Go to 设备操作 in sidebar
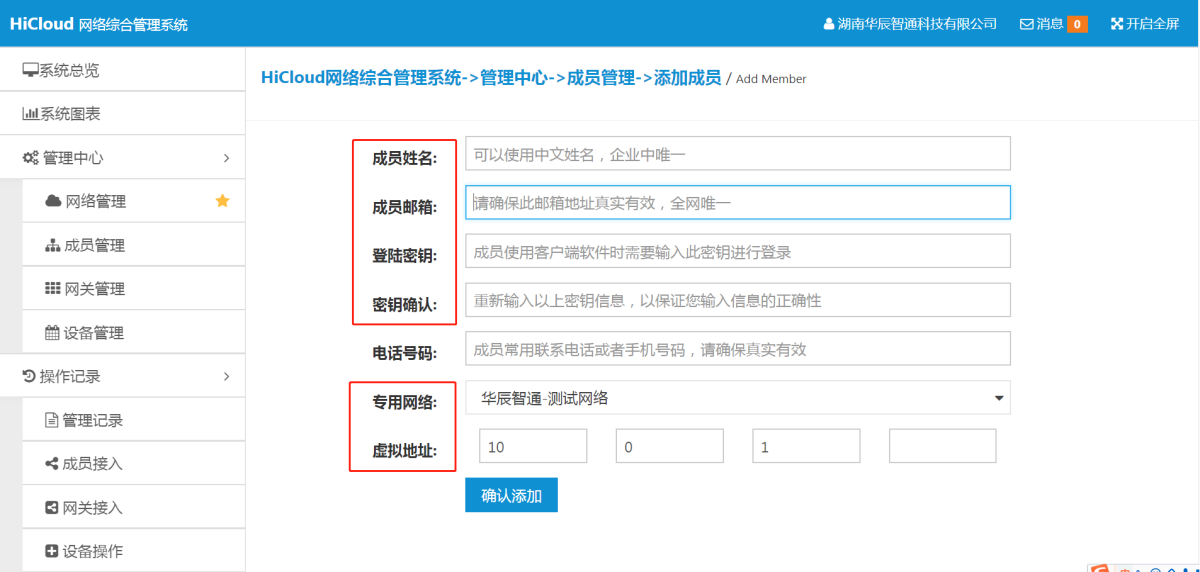The width and height of the screenshot is (1200, 572). pos(92,551)
